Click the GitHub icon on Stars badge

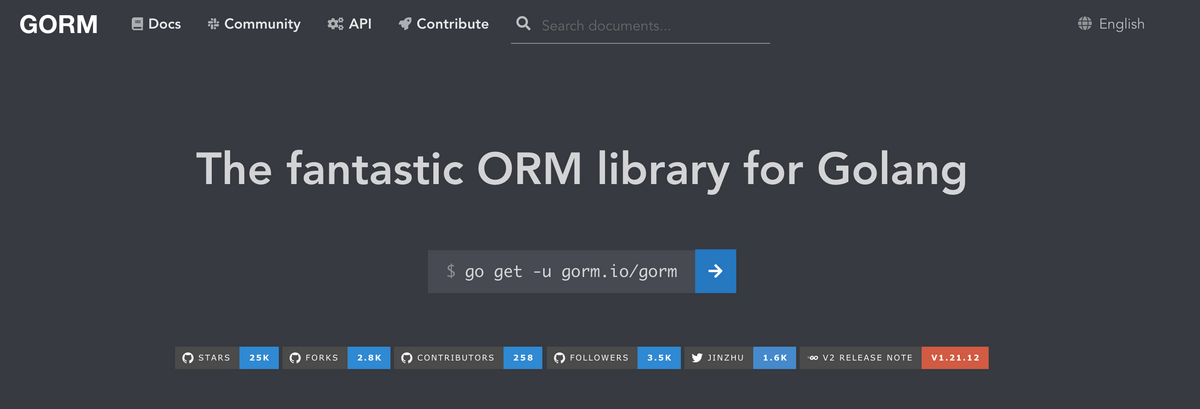pos(188,358)
